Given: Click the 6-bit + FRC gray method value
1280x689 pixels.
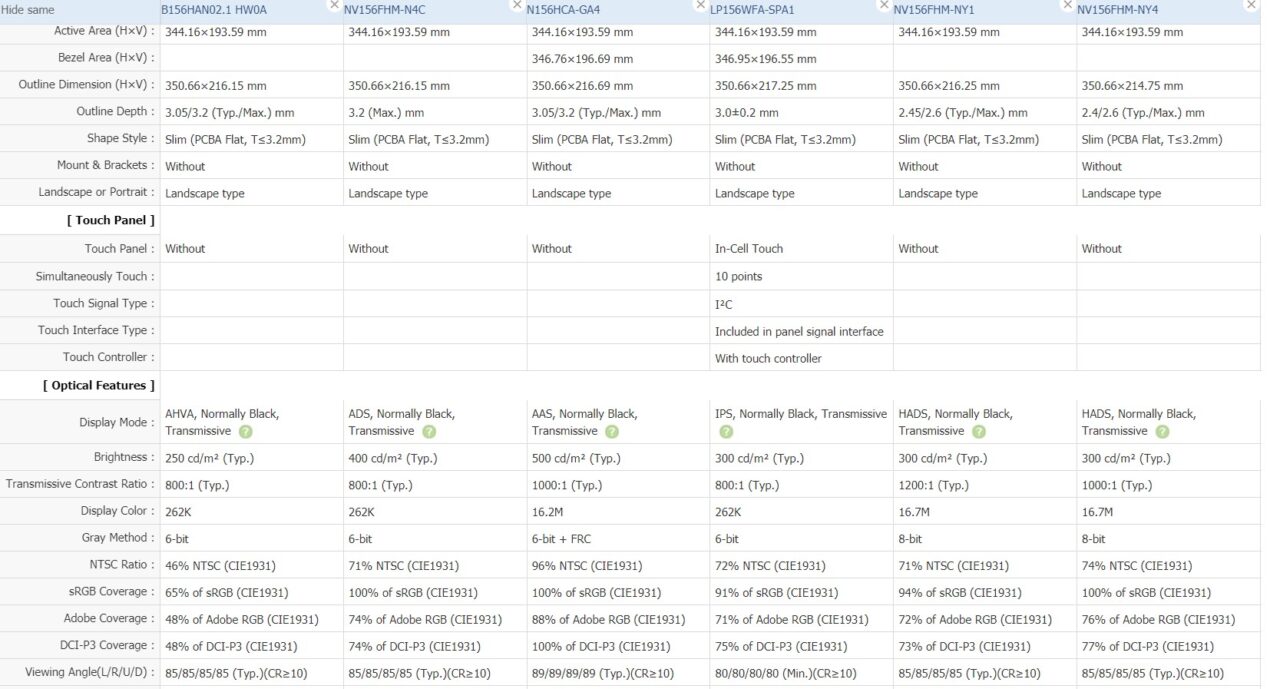Looking at the screenshot, I should [563, 539].
